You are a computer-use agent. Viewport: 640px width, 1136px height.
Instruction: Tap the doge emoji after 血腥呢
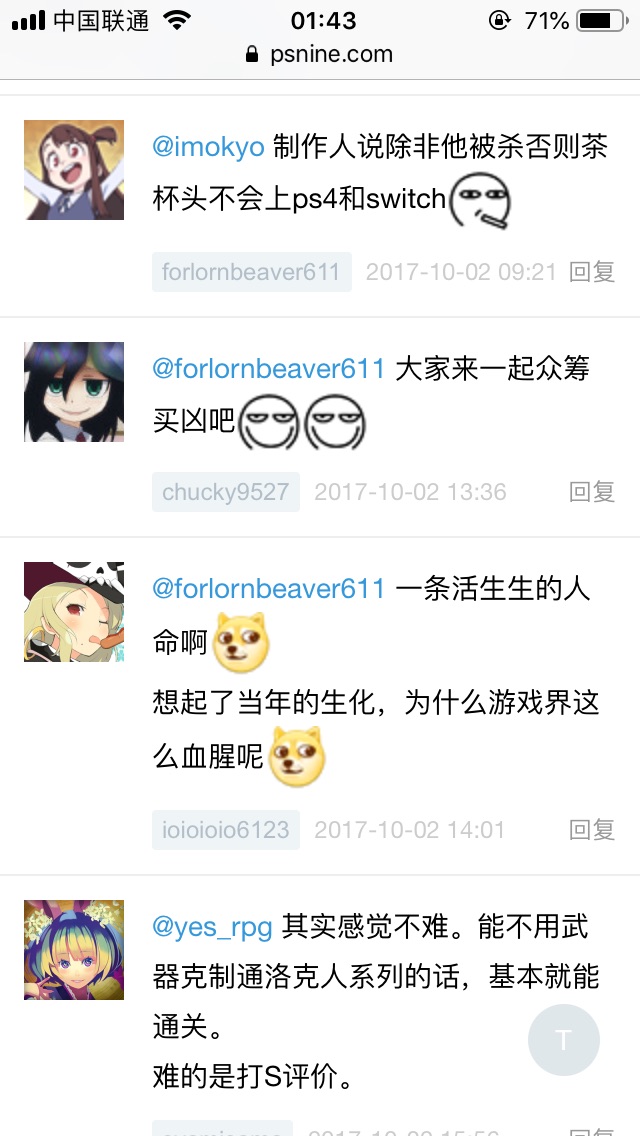(297, 757)
